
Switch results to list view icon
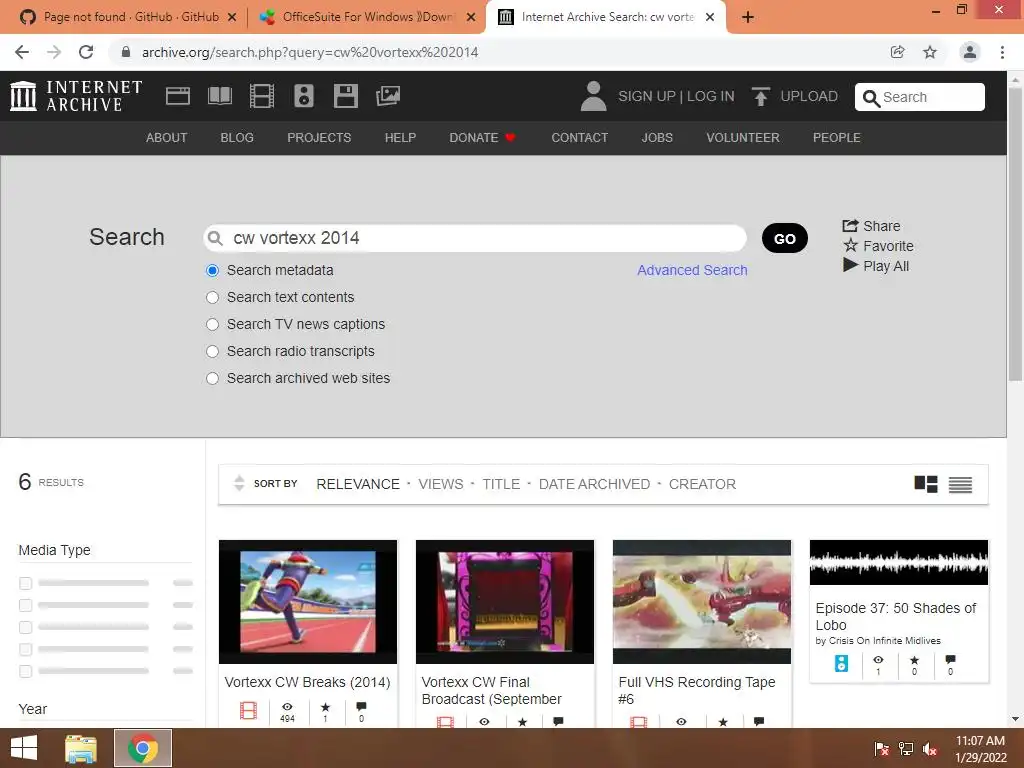(960, 484)
